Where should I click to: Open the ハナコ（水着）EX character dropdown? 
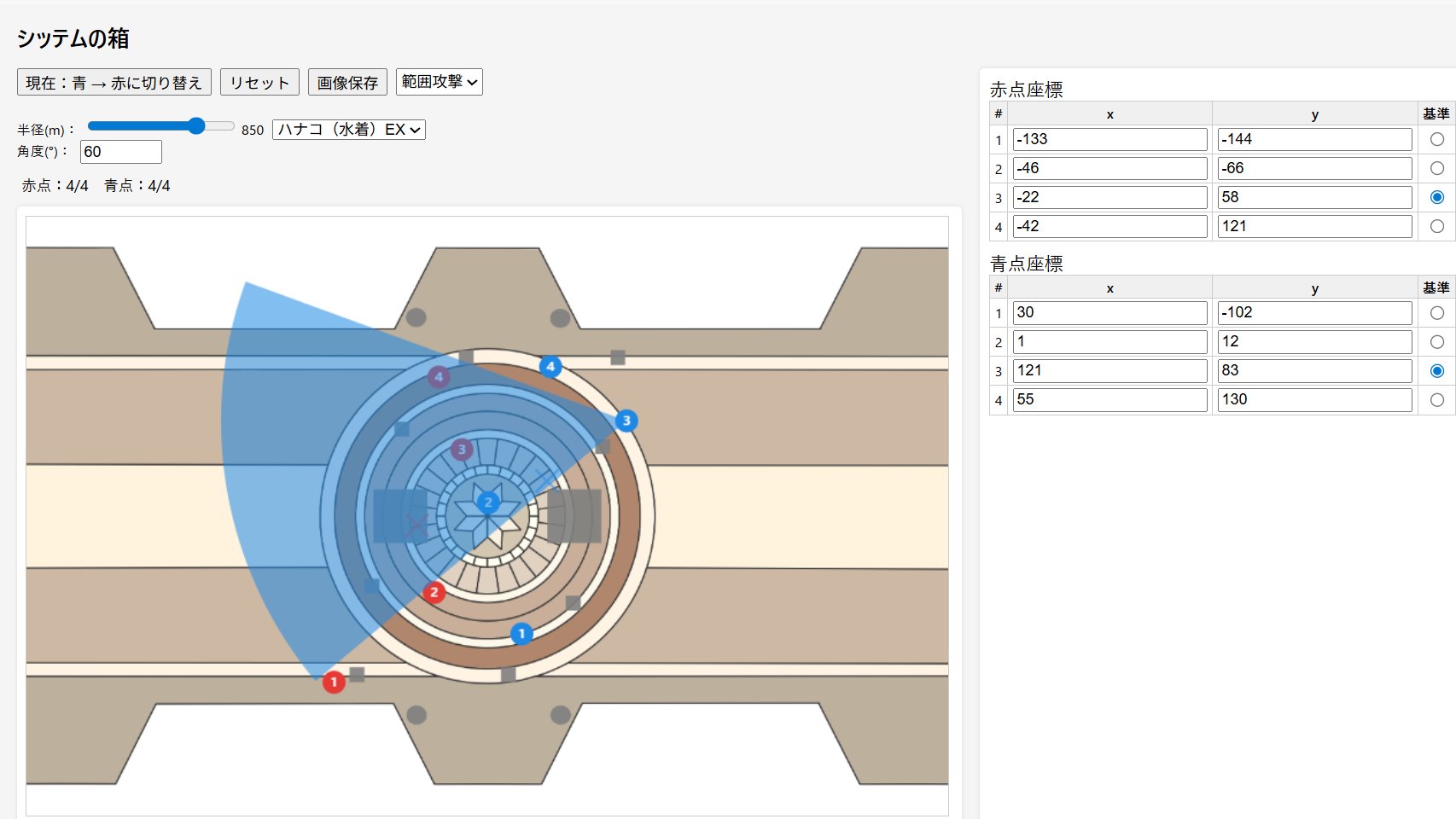348,130
